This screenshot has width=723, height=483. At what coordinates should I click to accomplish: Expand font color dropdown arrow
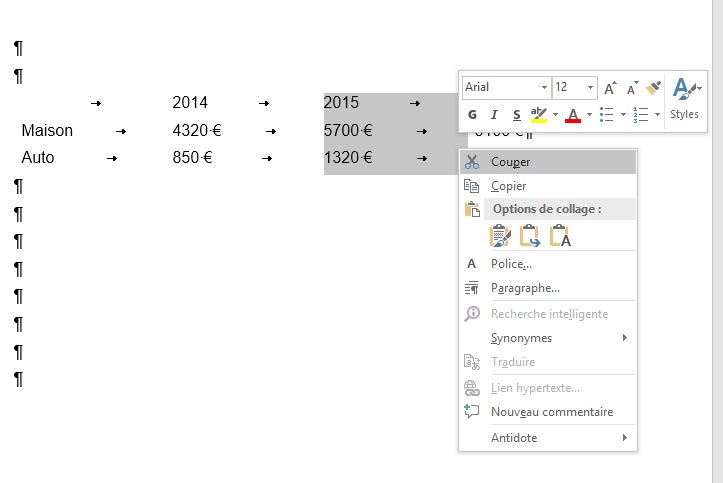tap(589, 114)
